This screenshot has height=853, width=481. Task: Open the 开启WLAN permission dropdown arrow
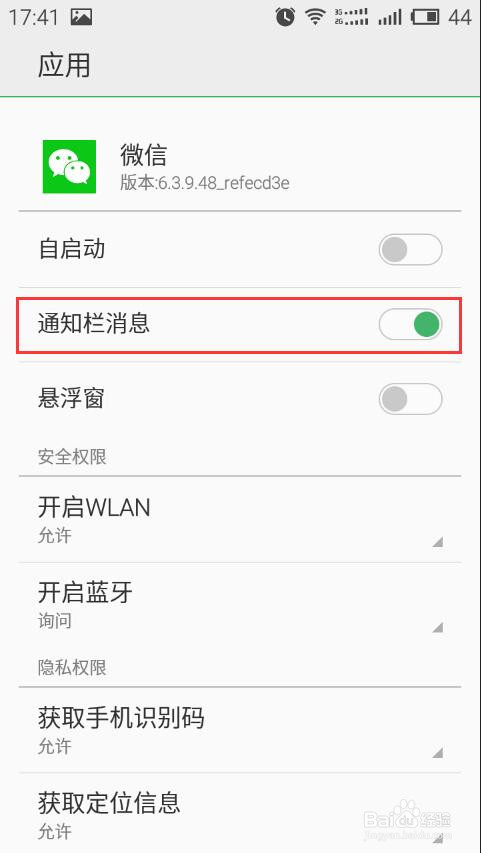pos(437,541)
